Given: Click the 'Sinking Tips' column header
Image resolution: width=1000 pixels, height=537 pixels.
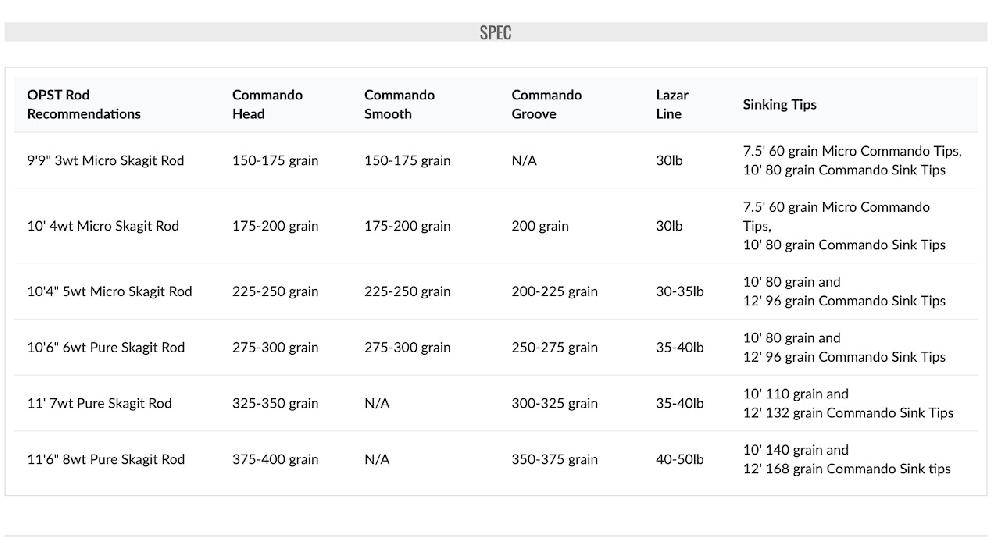Looking at the screenshot, I should click(x=779, y=105).
